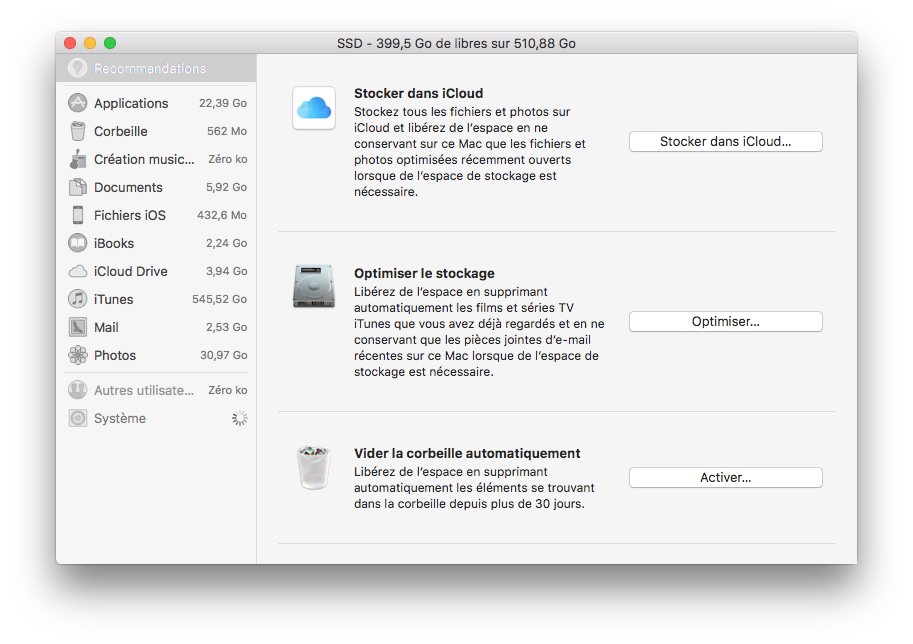913x644 pixels.
Task: Minimize the window with yellow button
Action: (90, 43)
